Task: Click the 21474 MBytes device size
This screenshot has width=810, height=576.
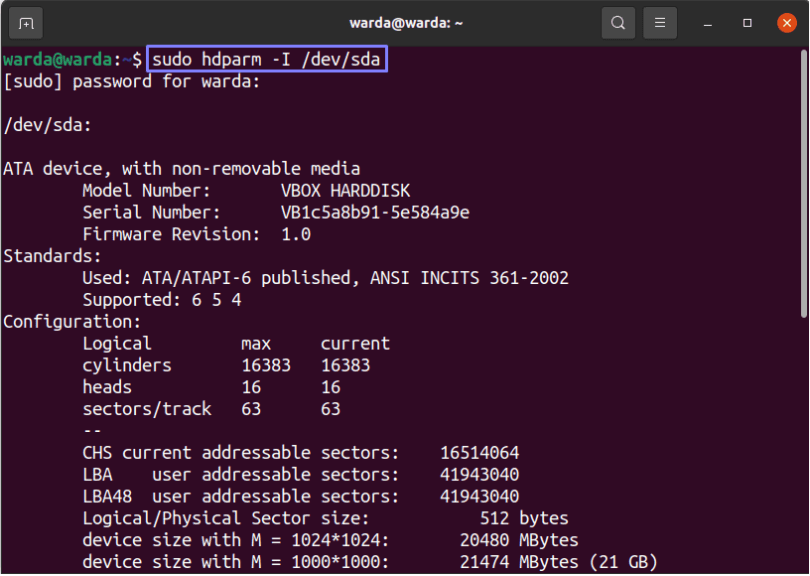Action: [519, 562]
